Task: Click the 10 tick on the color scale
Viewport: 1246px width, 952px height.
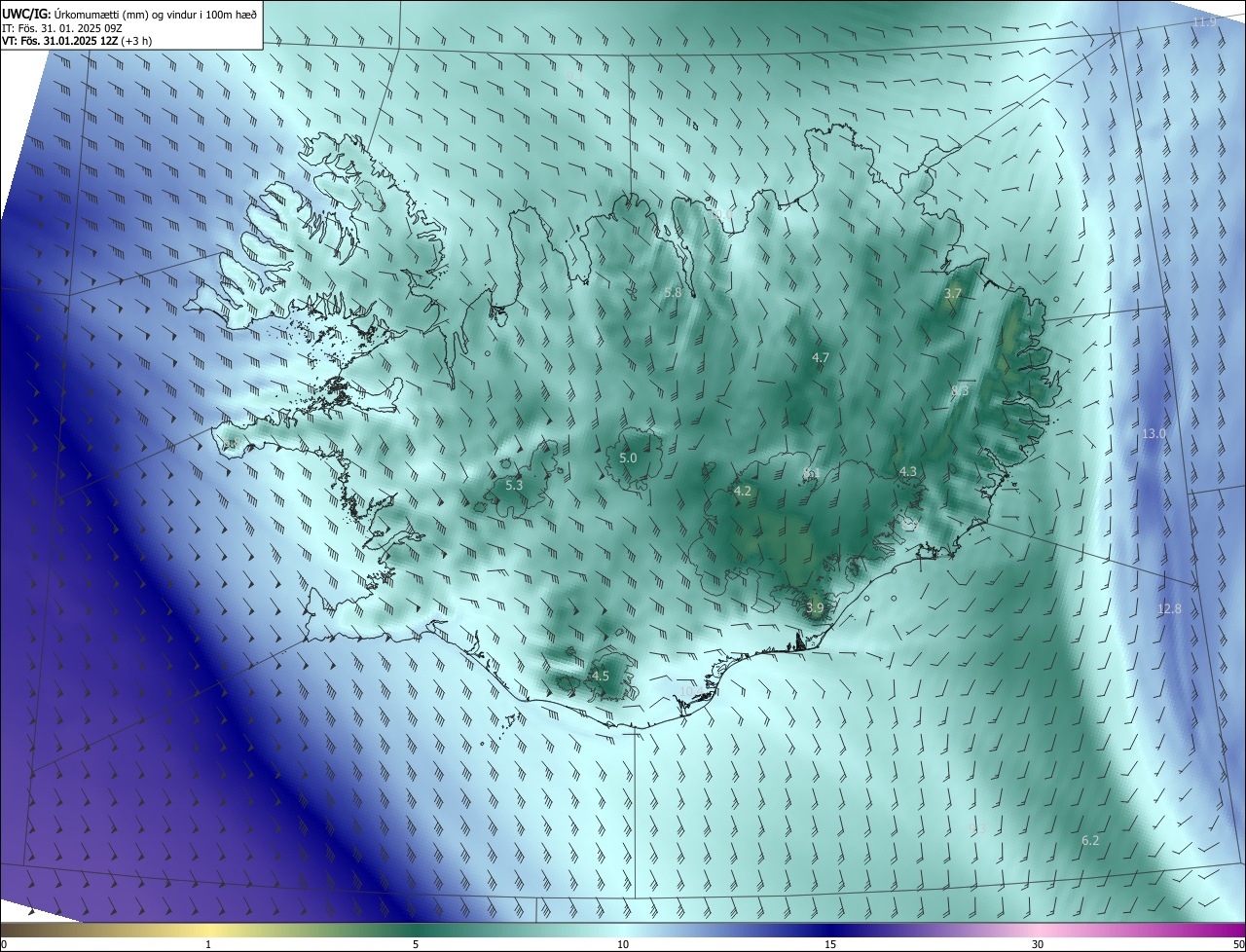Action: tap(623, 944)
